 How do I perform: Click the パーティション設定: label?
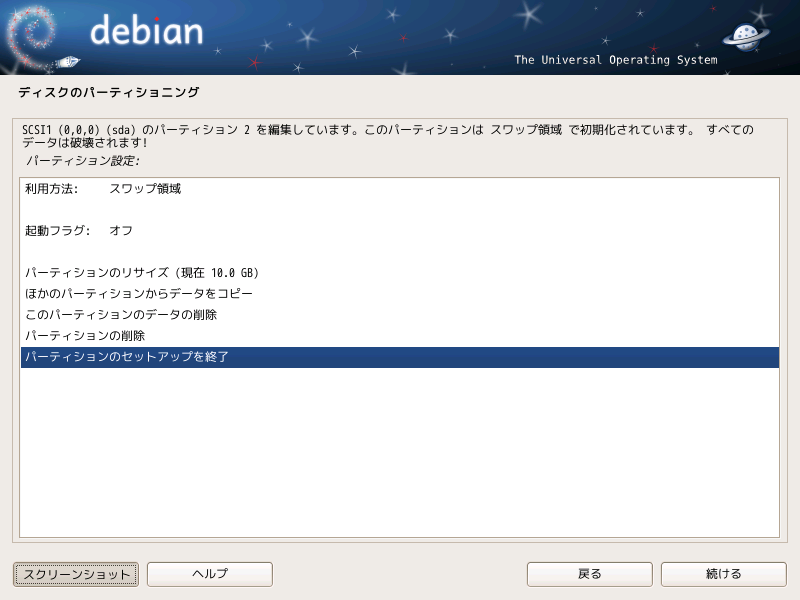point(82,161)
